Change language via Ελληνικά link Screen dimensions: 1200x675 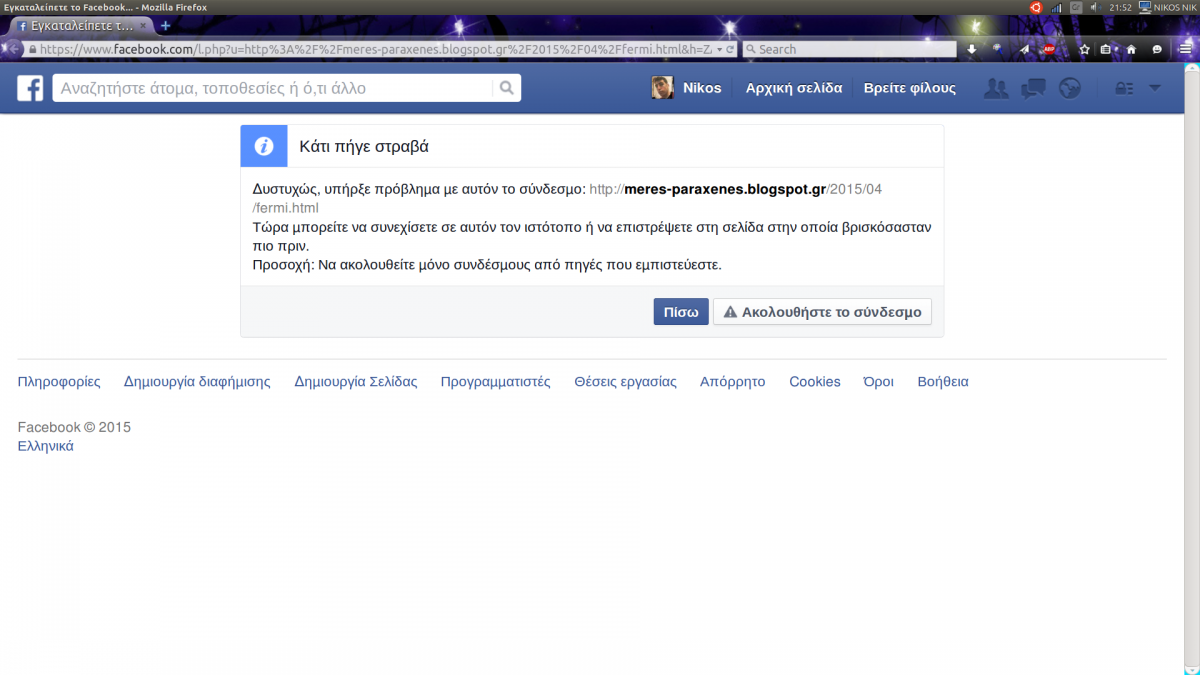[x=46, y=446]
